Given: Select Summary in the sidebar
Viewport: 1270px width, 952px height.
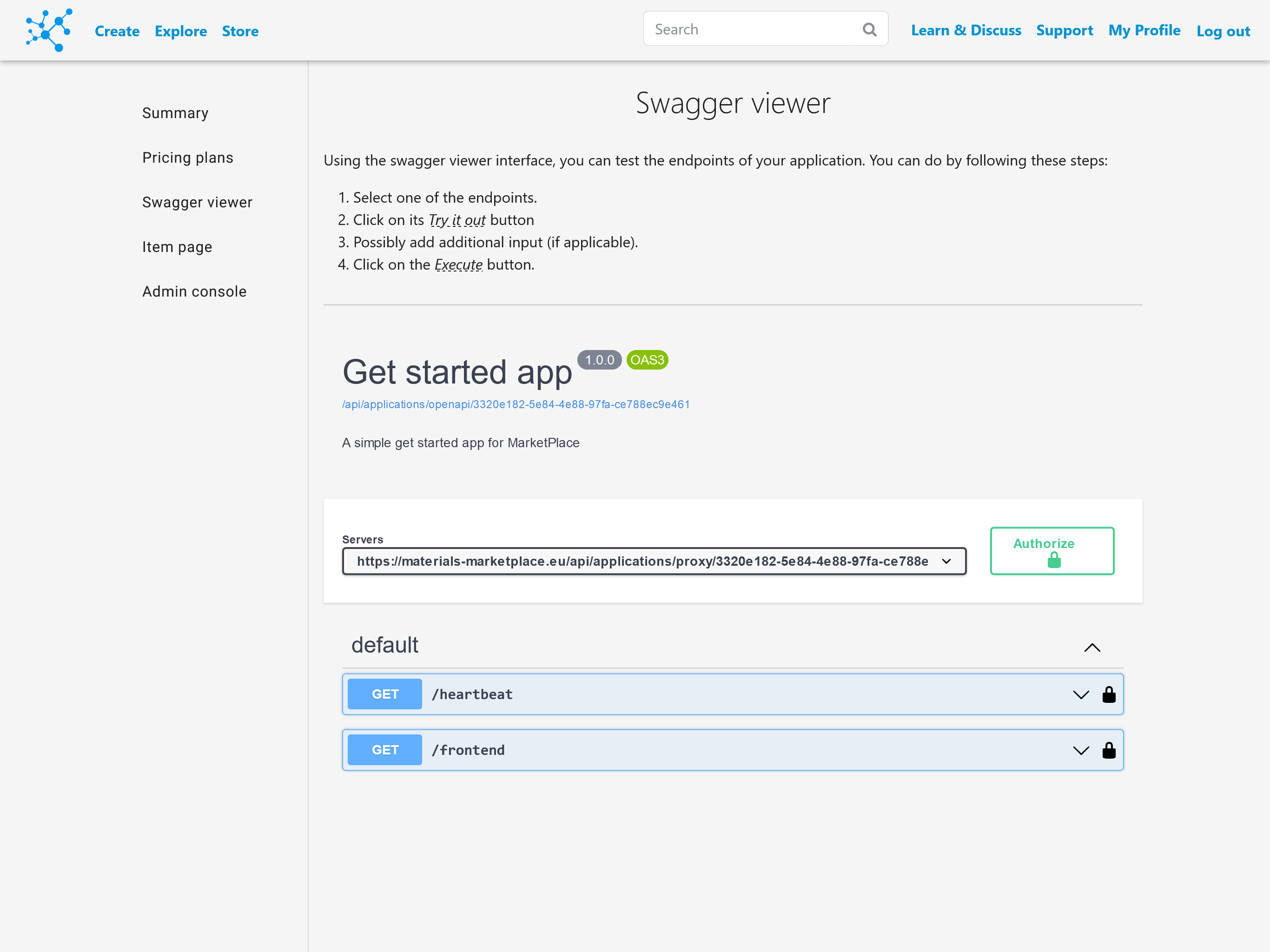Looking at the screenshot, I should click(175, 113).
